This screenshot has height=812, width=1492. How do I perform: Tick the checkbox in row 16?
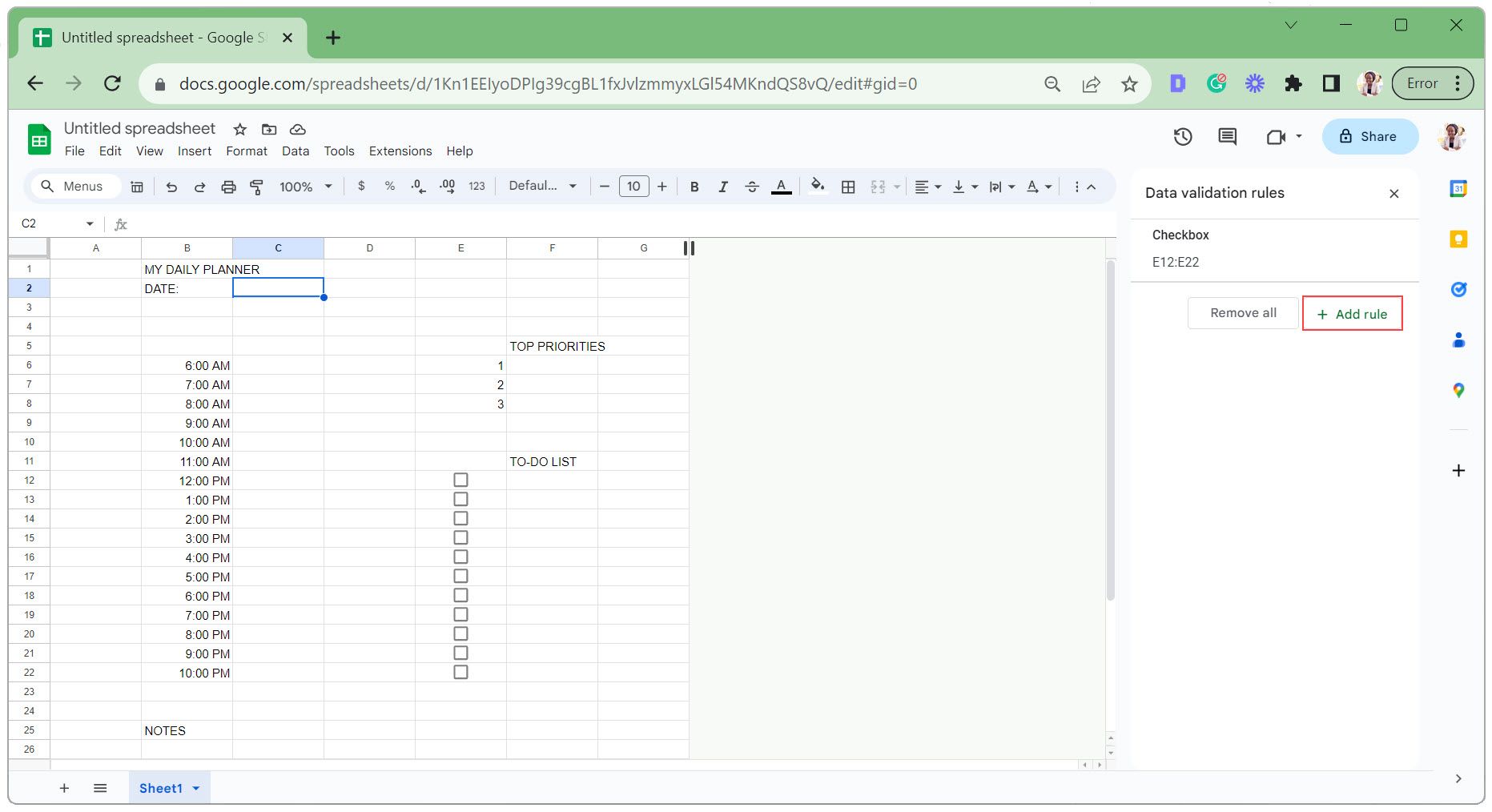(460, 557)
